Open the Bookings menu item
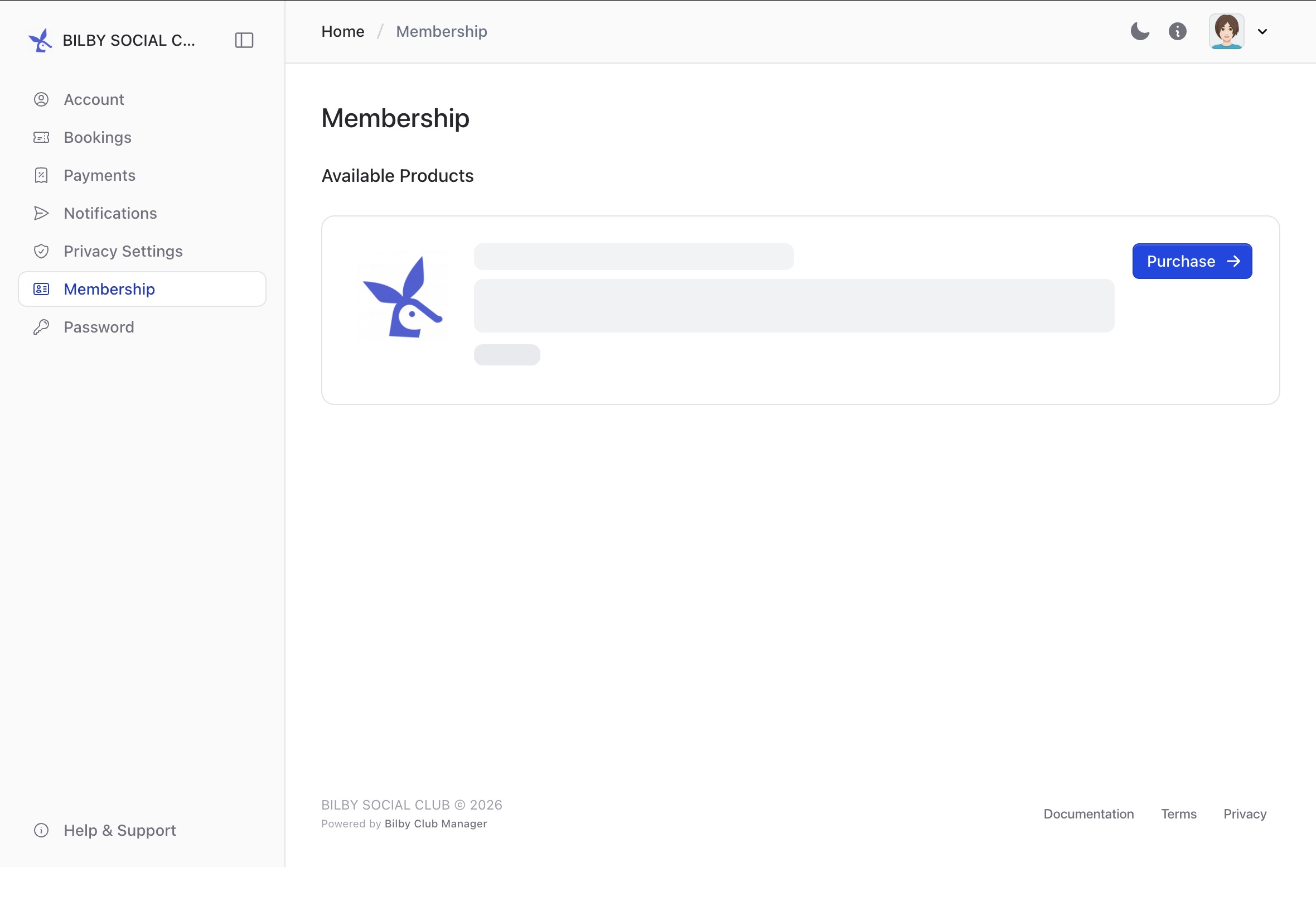Viewport: 1316px width, 915px height. [x=142, y=137]
